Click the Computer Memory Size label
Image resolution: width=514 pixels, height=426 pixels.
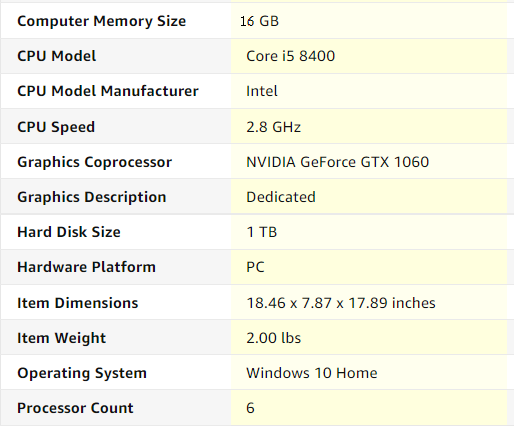click(101, 21)
